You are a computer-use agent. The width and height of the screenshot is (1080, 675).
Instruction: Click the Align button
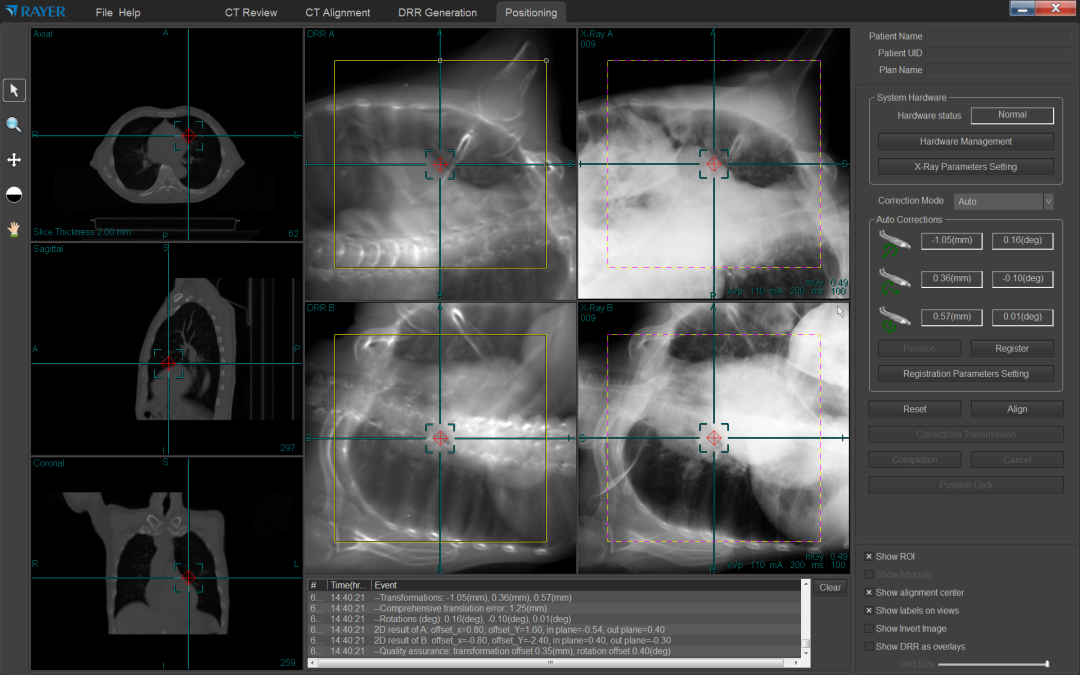pos(1017,409)
